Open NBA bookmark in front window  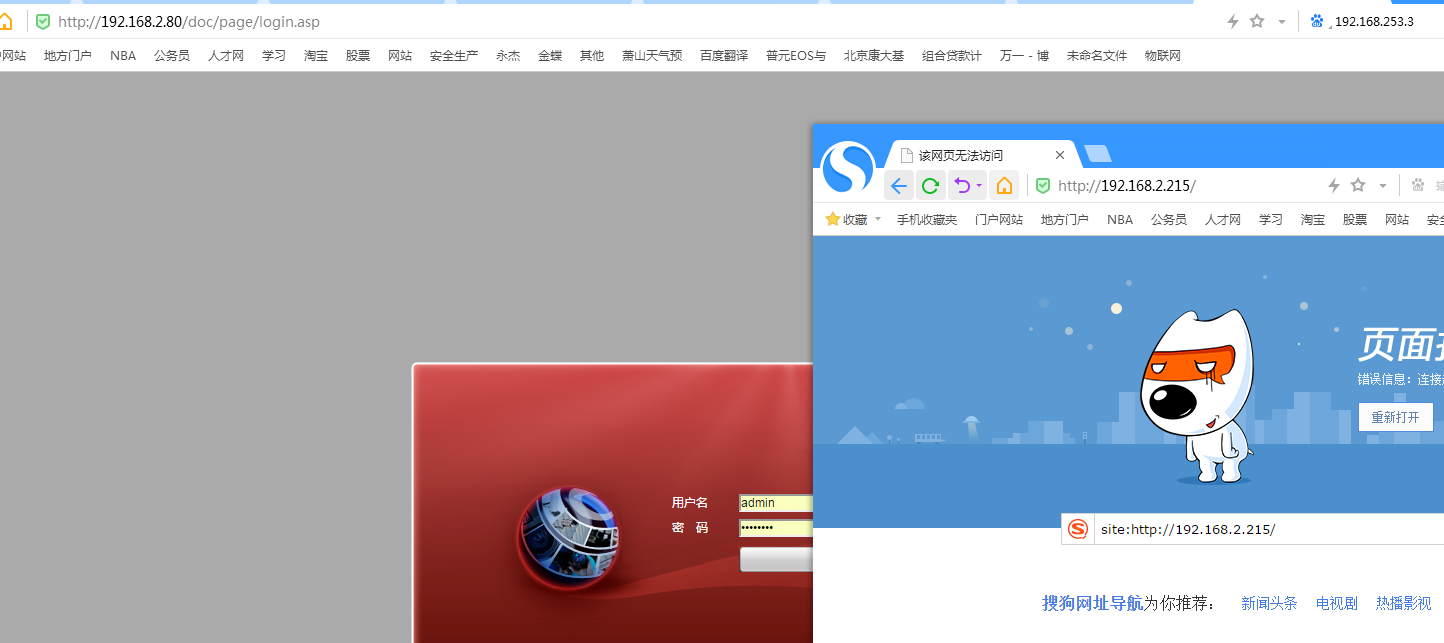pos(1120,219)
